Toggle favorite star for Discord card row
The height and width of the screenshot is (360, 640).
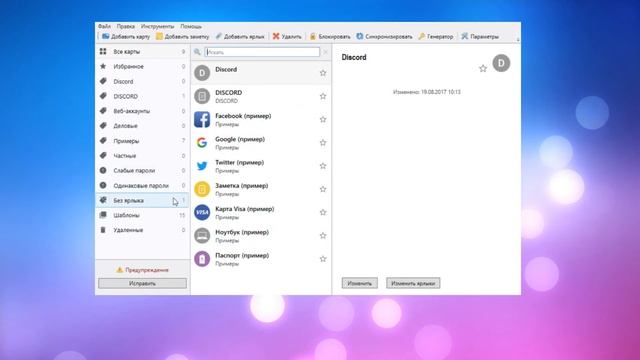coord(323,73)
